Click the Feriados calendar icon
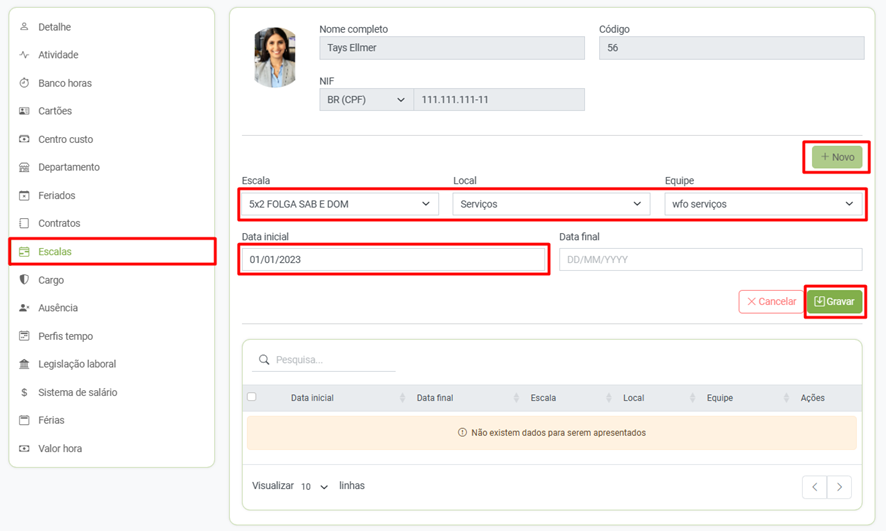Screen dimensions: 886x531 click(24, 195)
